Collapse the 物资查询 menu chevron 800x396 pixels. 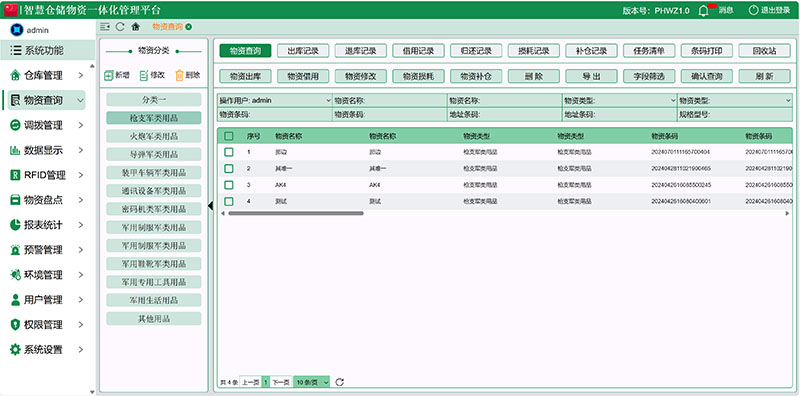click(x=81, y=101)
